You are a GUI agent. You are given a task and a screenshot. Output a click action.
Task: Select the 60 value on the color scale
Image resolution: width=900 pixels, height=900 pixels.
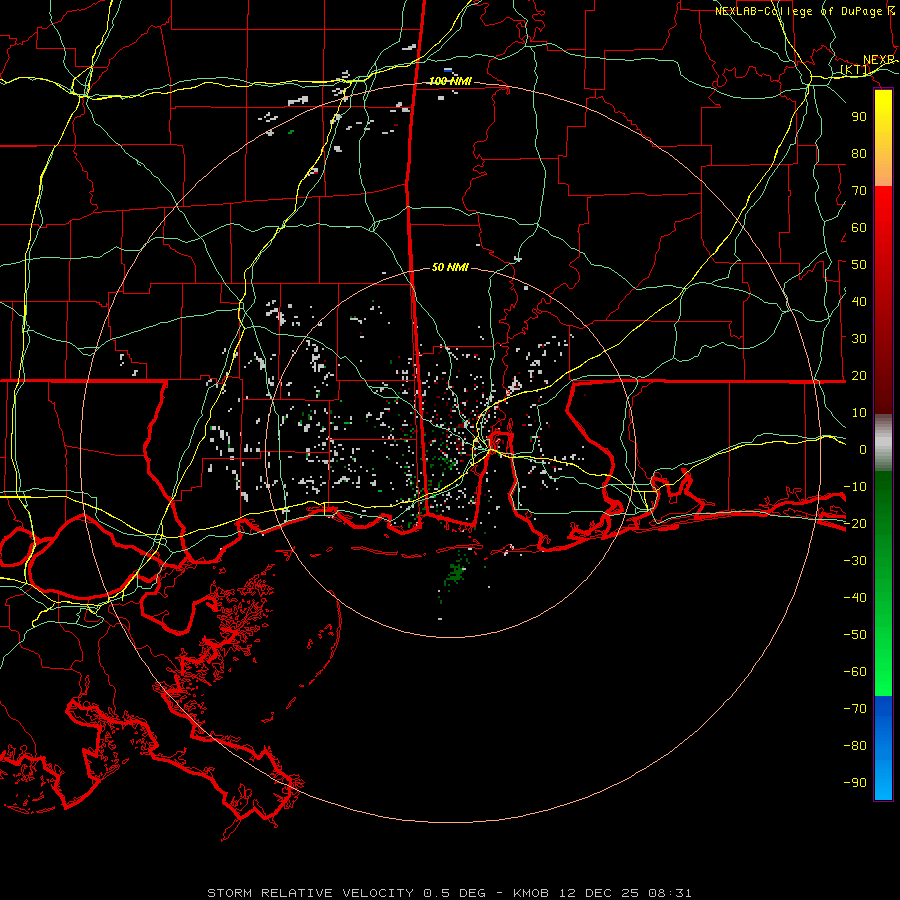pyautogui.click(x=859, y=227)
